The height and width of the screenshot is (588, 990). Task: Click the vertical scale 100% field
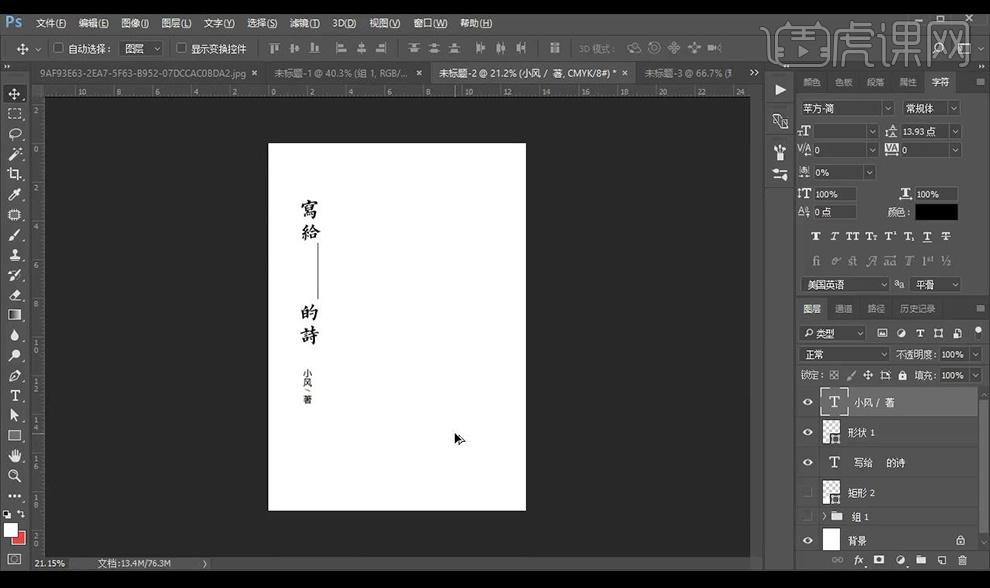[834, 194]
